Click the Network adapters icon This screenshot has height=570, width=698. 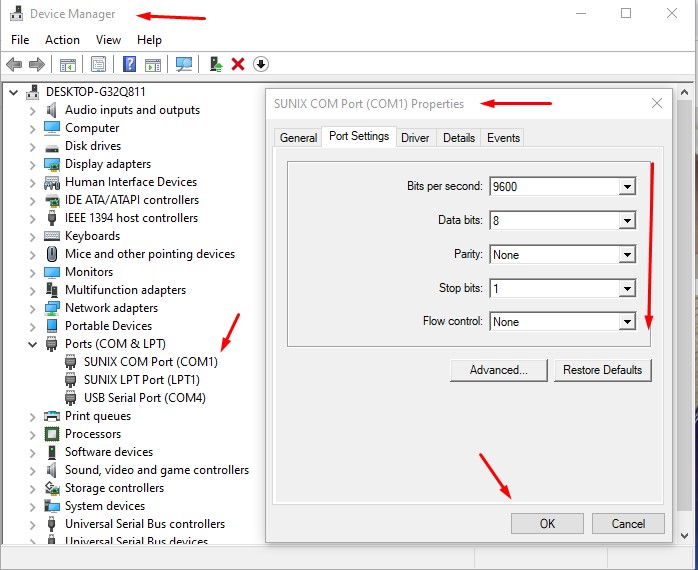52,308
